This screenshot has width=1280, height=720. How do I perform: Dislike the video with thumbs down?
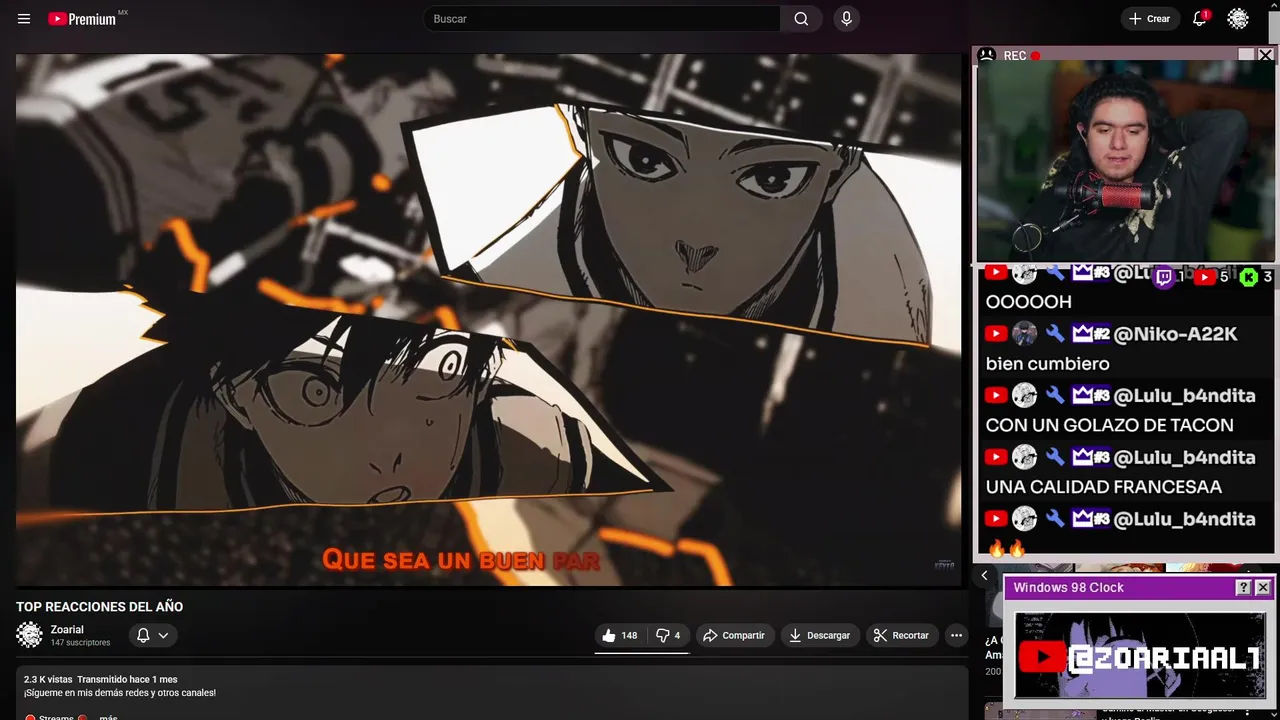pos(668,635)
